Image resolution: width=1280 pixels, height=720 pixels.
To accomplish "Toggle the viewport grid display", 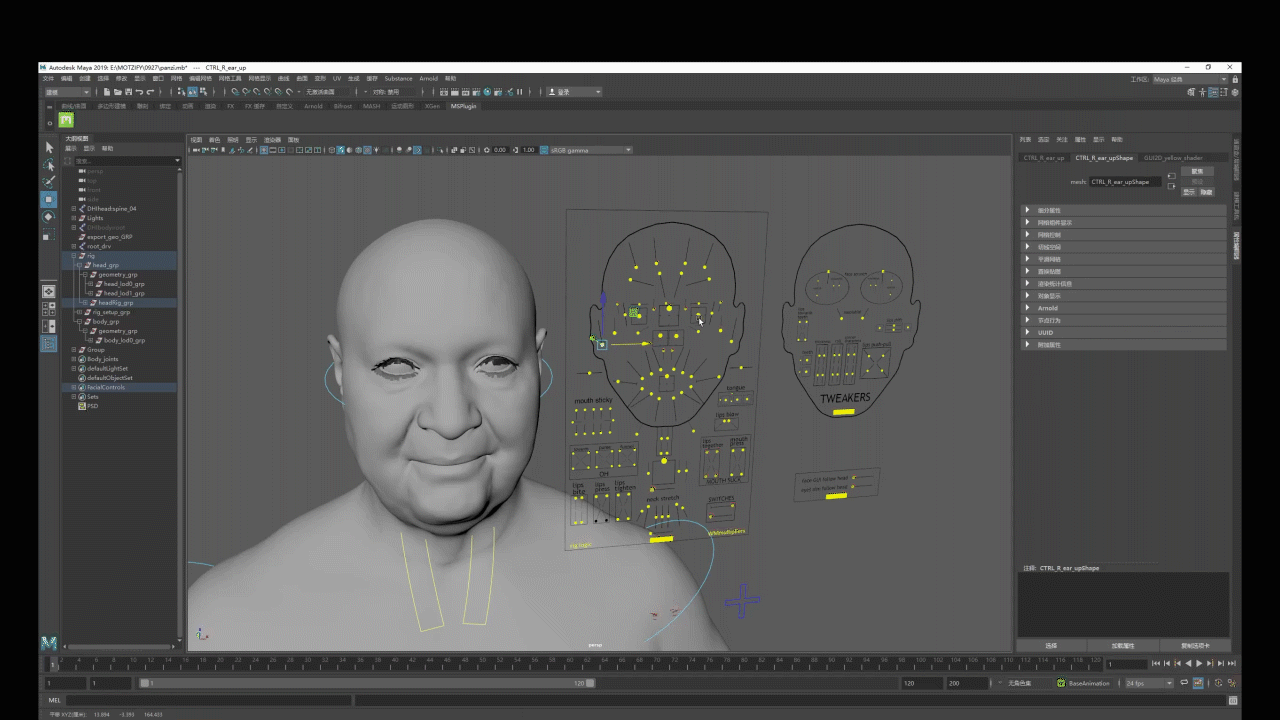I will (x=263, y=150).
